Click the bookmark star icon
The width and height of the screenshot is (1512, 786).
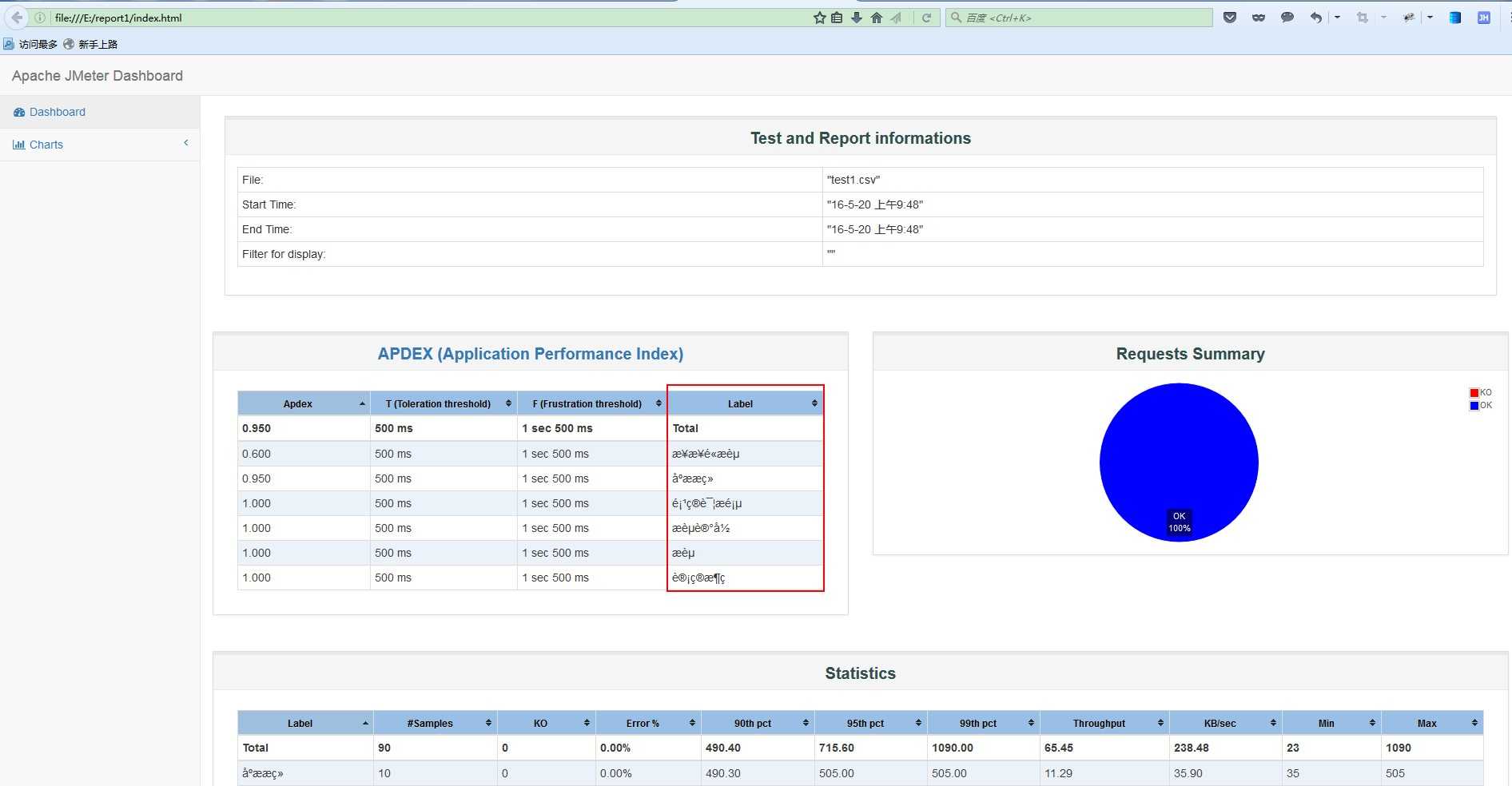point(819,18)
